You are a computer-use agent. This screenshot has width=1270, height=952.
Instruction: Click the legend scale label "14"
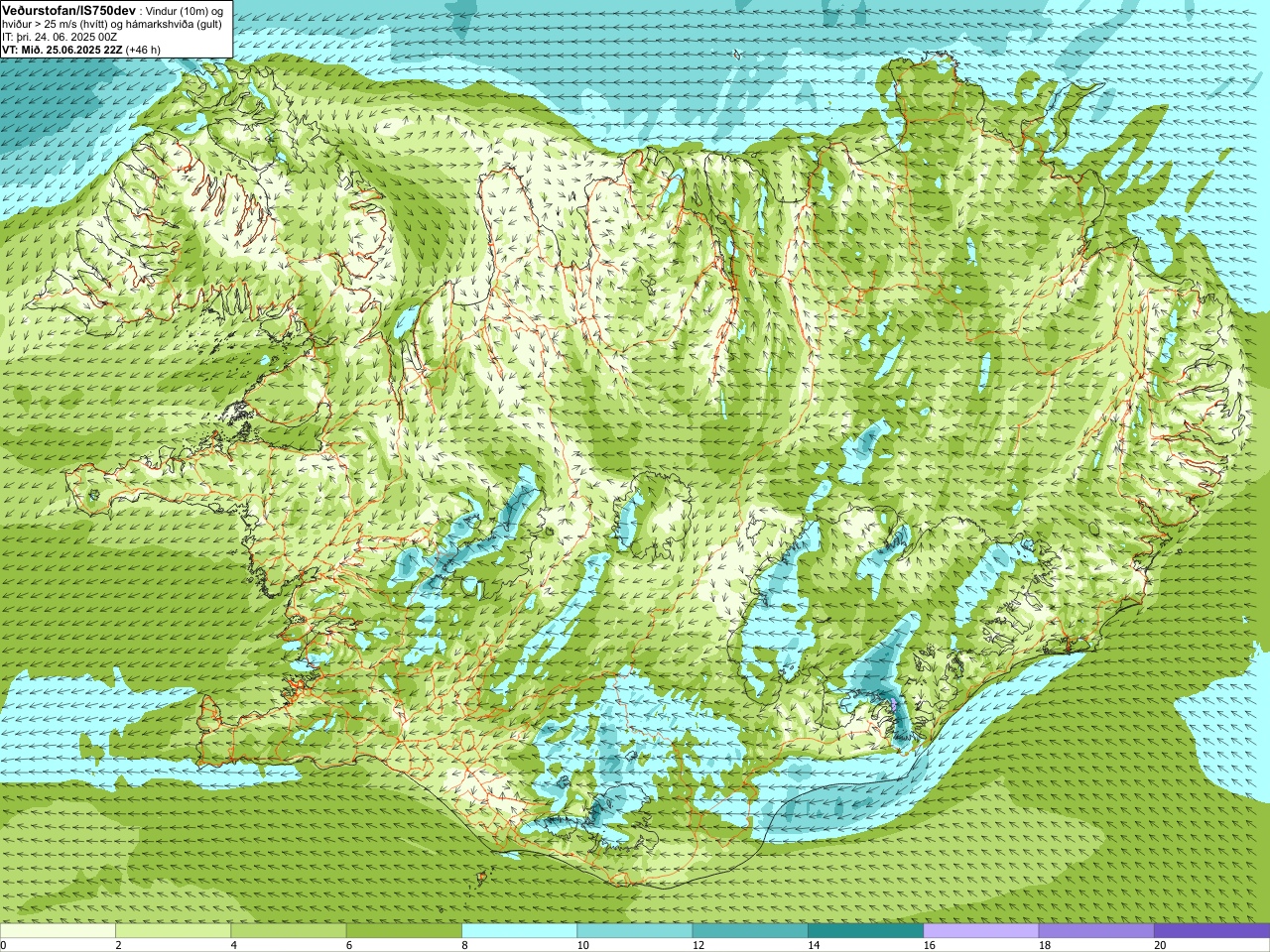[x=814, y=945]
